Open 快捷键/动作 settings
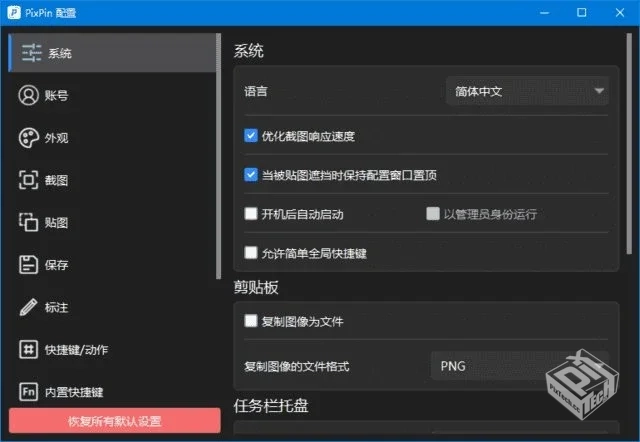Viewport: 640px width, 442px height. (76, 350)
